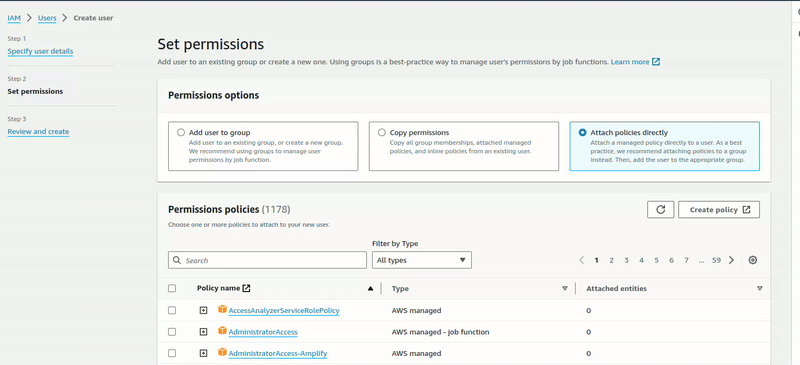Viewport: 800px width, 365px height.
Task: Go to page 7 of policies
Action: pos(687,260)
